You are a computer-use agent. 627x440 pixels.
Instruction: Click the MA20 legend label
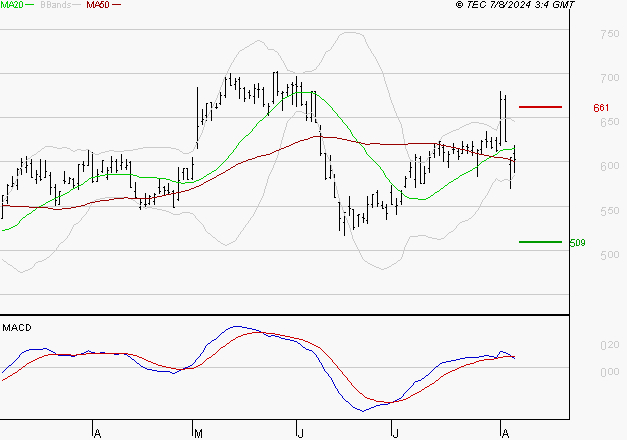[12, 5]
